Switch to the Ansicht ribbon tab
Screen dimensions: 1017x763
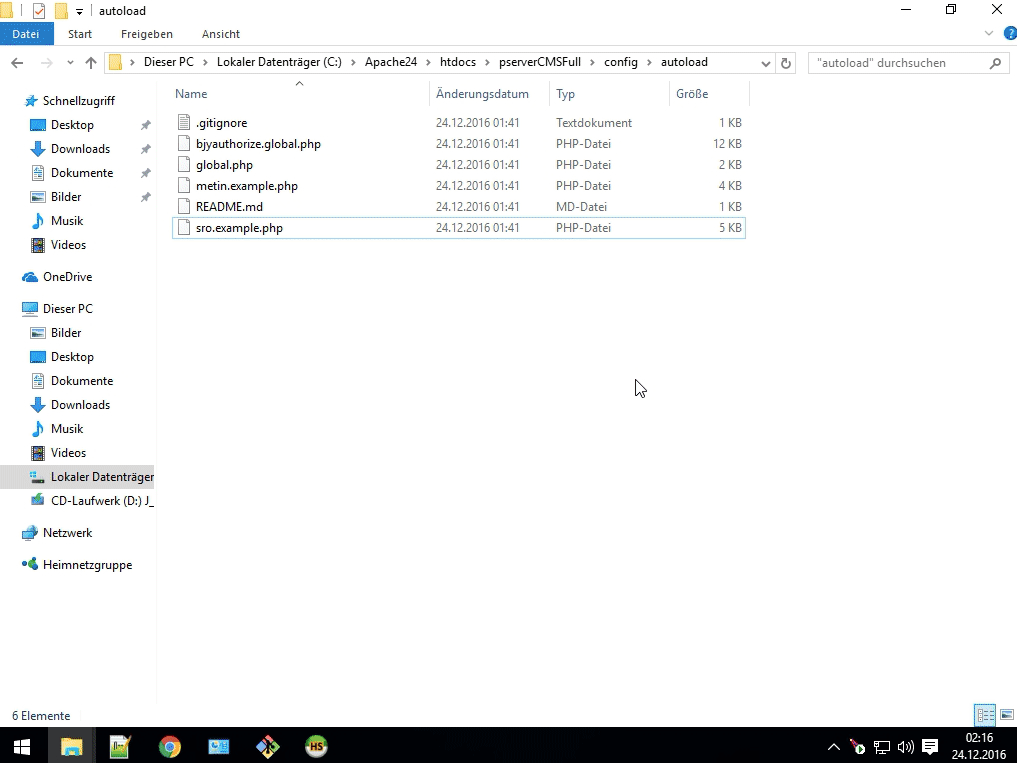[220, 34]
